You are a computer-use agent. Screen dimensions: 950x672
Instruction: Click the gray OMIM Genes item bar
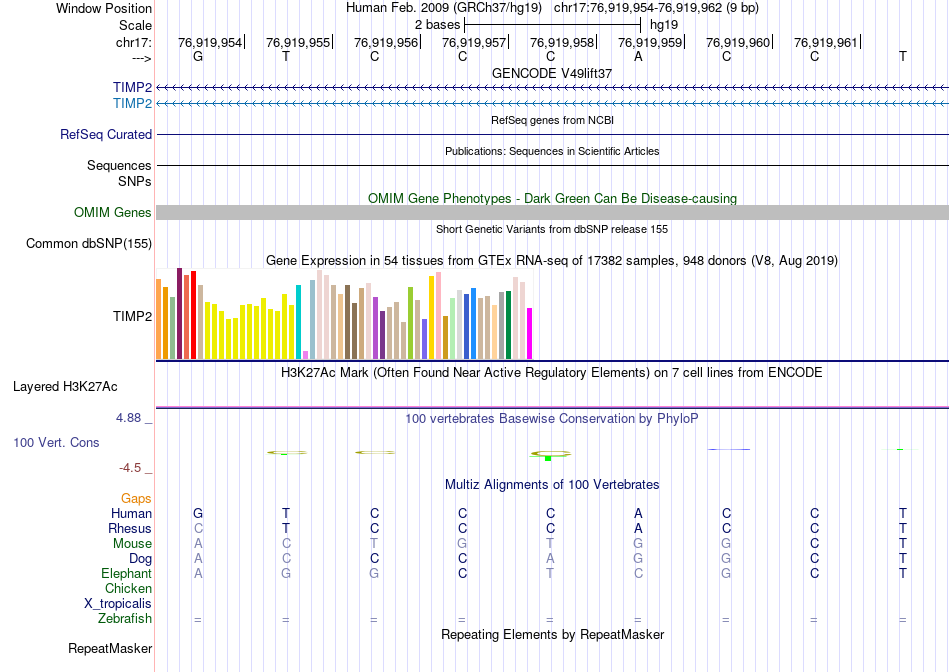[552, 212]
